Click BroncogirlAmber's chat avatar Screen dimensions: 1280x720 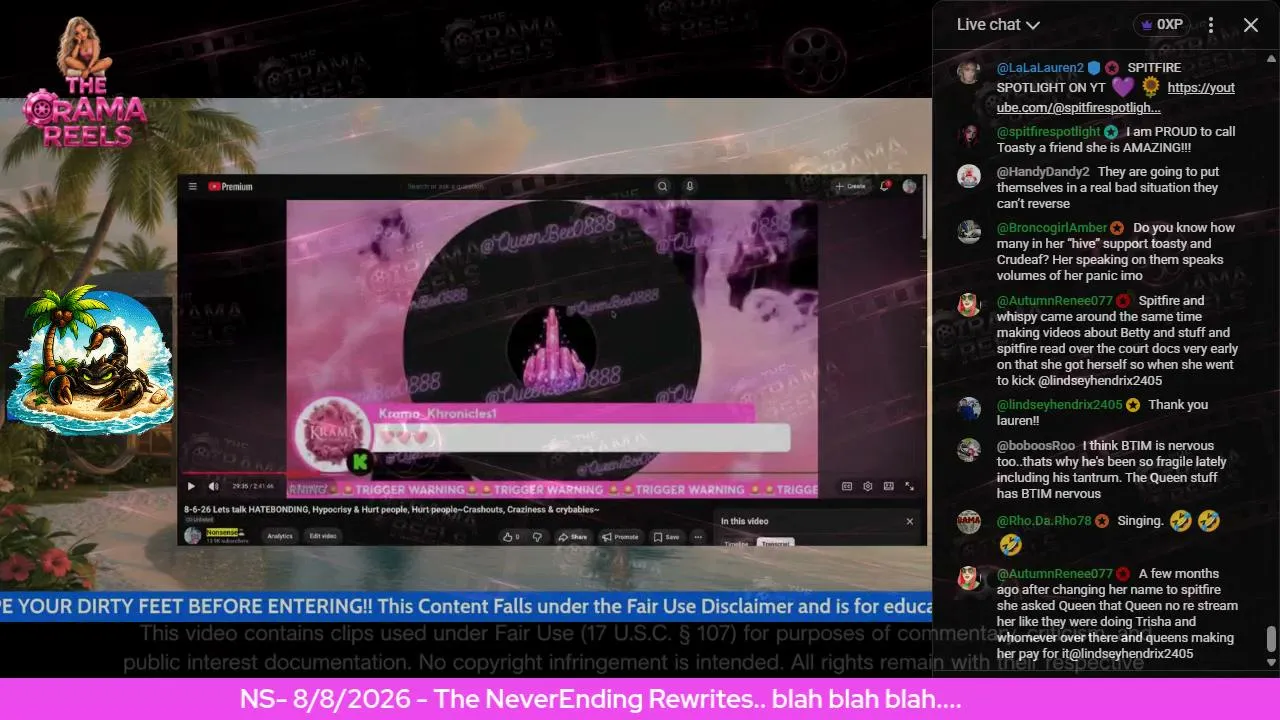click(x=969, y=232)
